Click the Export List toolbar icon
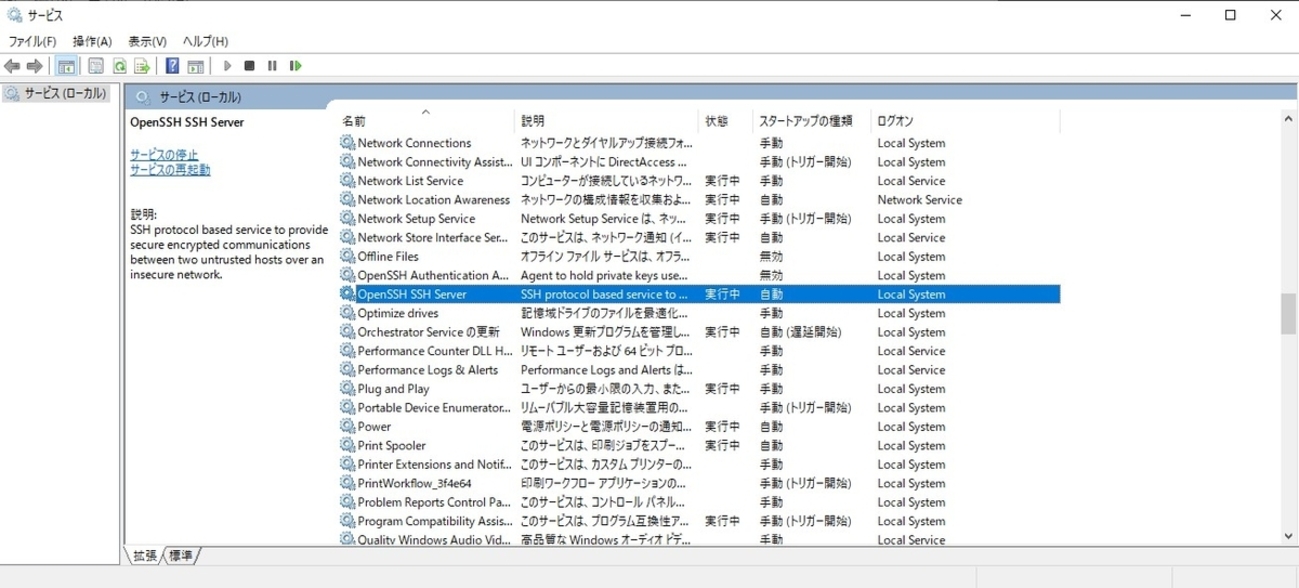The width and height of the screenshot is (1299, 588). pyautogui.click(x=142, y=66)
